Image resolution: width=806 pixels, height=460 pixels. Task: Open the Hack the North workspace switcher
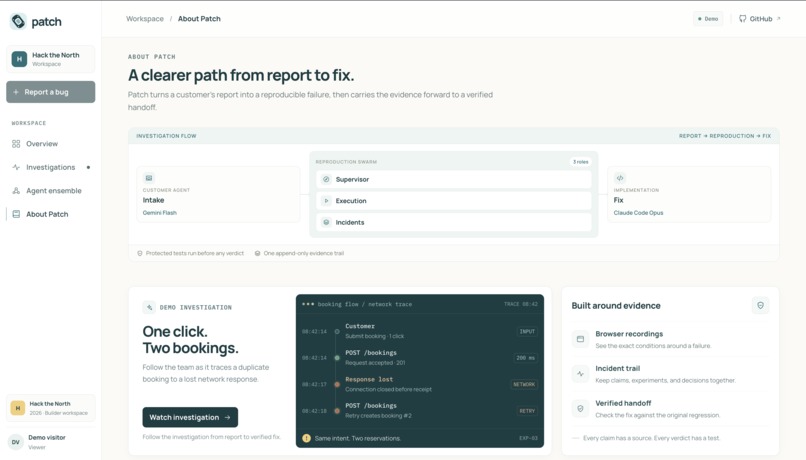click(50, 59)
